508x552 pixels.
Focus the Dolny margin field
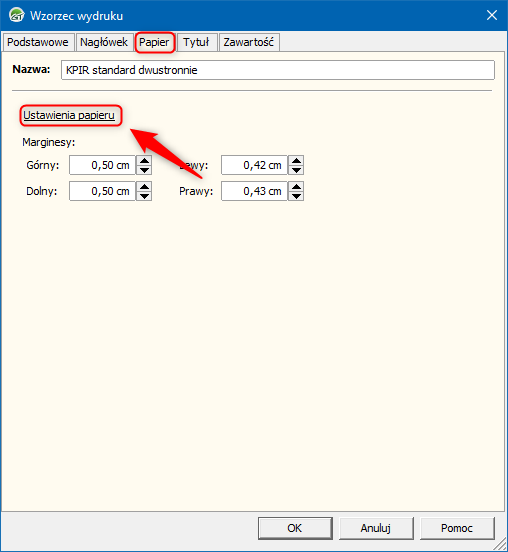coord(102,191)
